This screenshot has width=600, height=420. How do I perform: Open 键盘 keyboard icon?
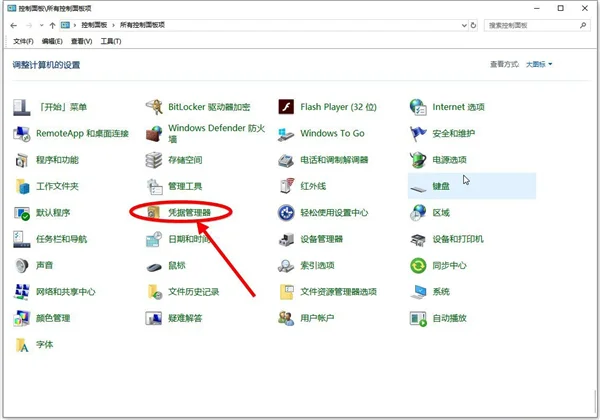click(418, 187)
